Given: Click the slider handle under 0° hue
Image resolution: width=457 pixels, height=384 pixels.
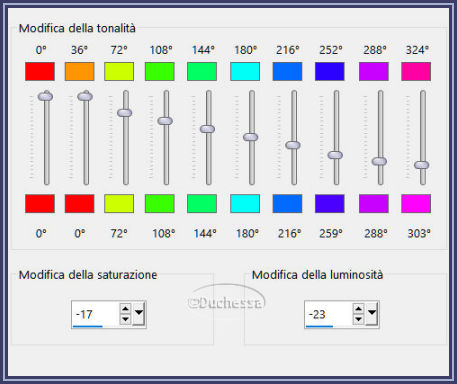Looking at the screenshot, I should tap(45, 96).
